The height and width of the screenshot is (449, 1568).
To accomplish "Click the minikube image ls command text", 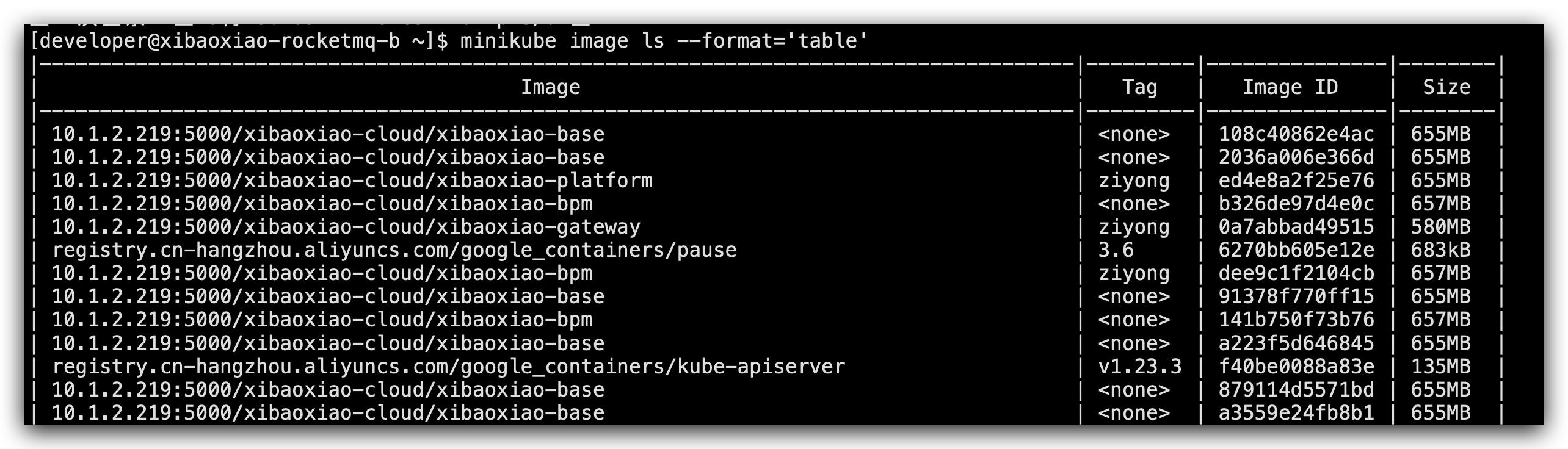I will click(664, 41).
